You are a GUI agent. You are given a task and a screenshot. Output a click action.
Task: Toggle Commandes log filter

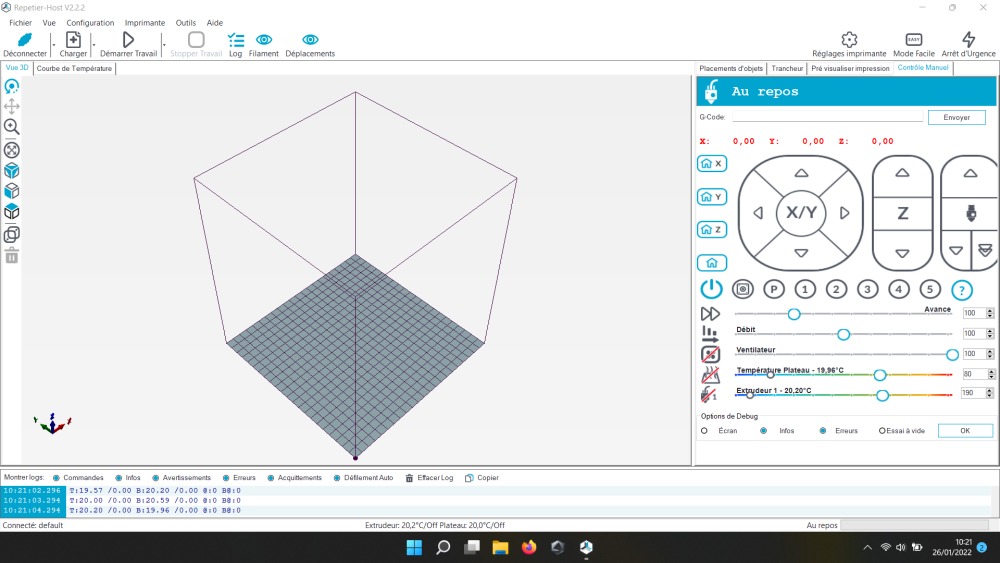tap(56, 478)
